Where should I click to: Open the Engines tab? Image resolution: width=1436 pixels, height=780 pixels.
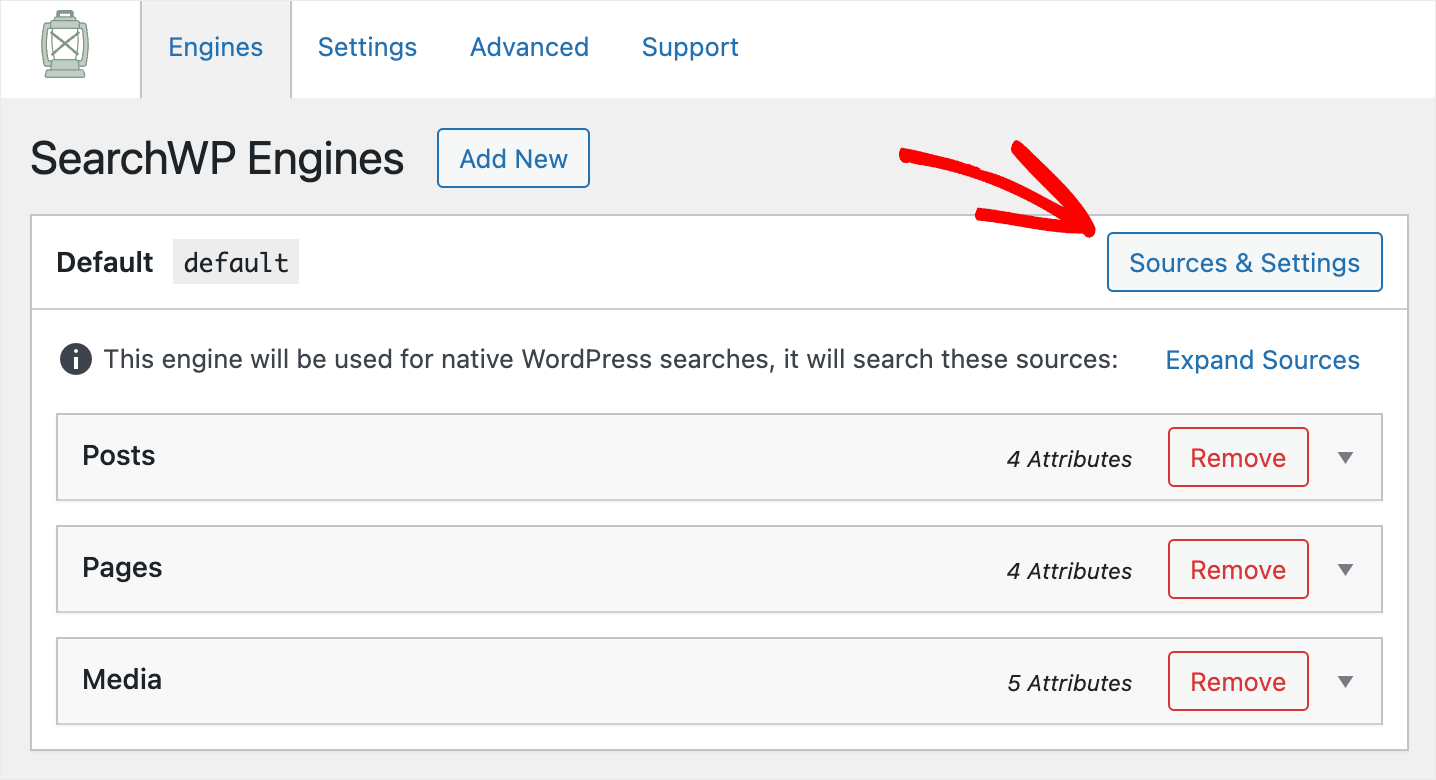point(216,48)
